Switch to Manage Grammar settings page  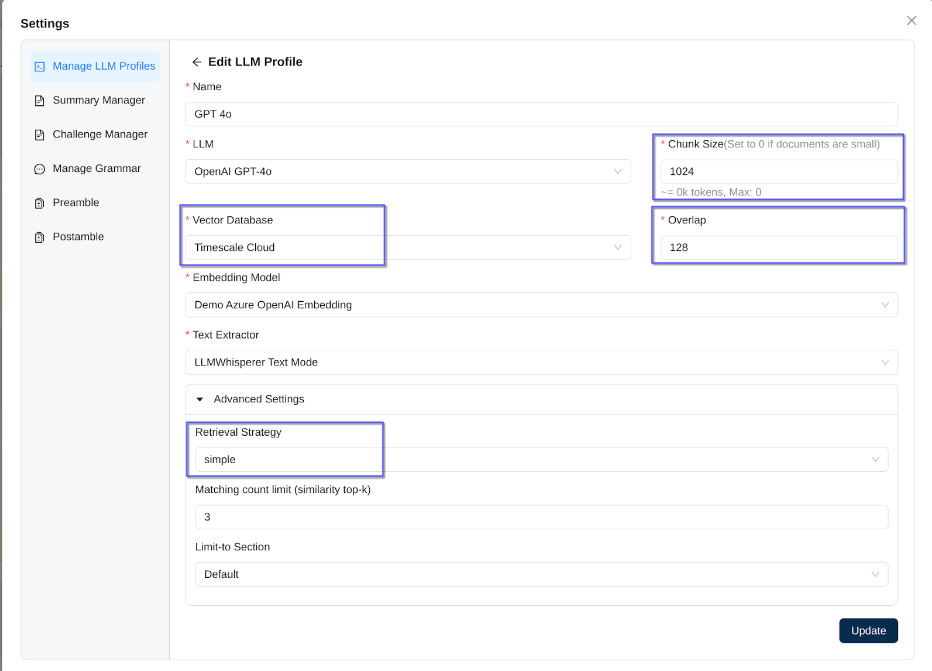coord(96,169)
